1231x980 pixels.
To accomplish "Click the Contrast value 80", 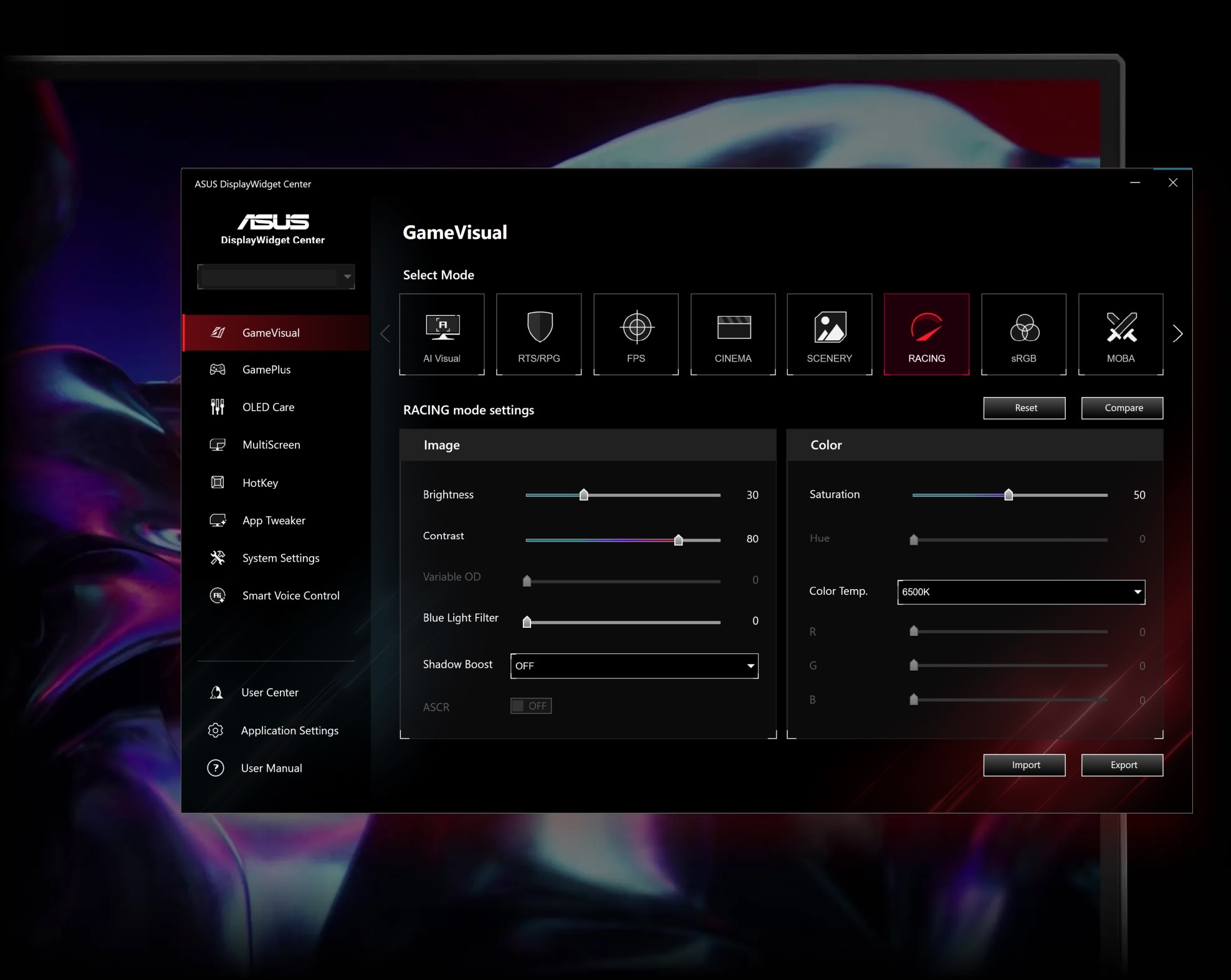I will (752, 539).
